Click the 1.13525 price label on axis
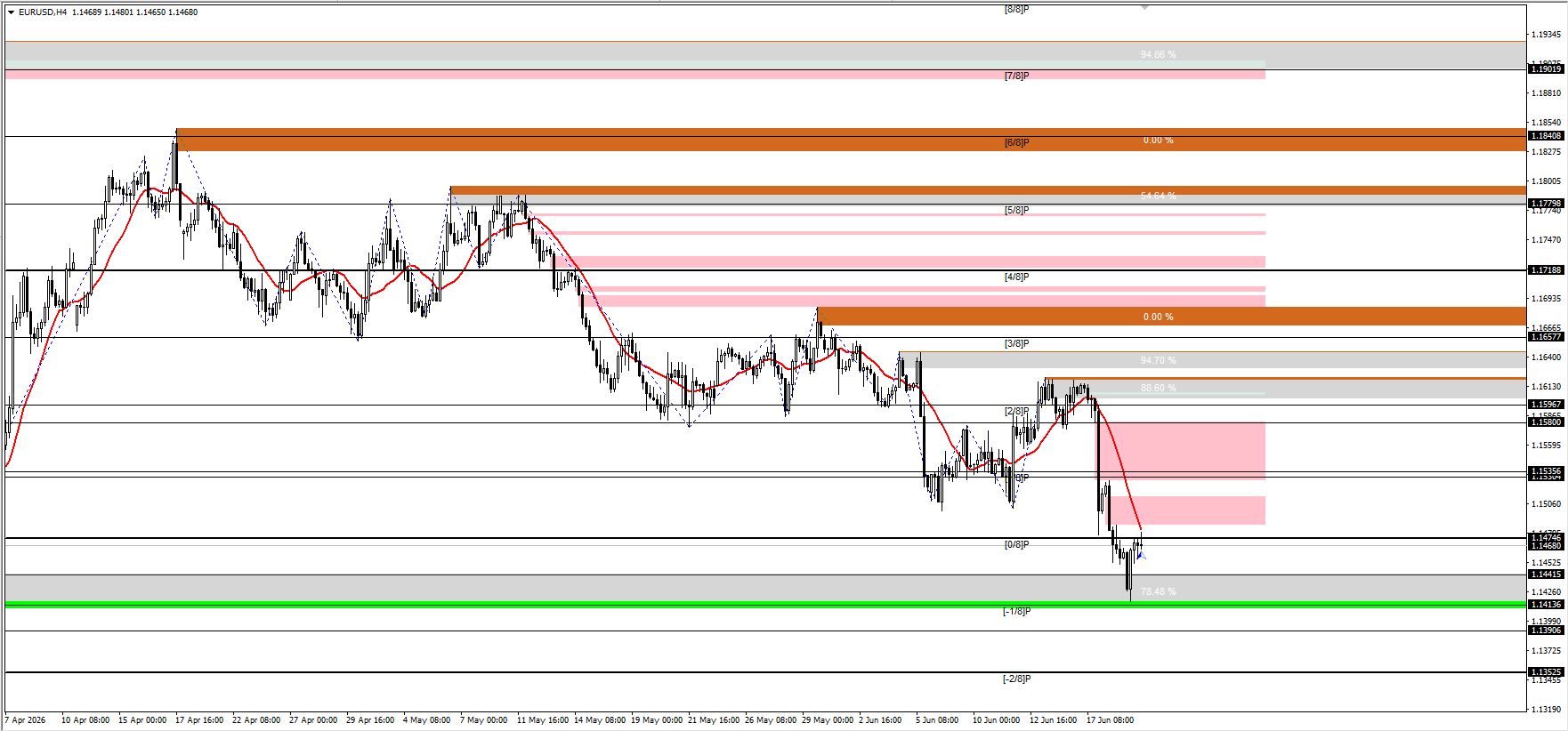 coord(1546,672)
